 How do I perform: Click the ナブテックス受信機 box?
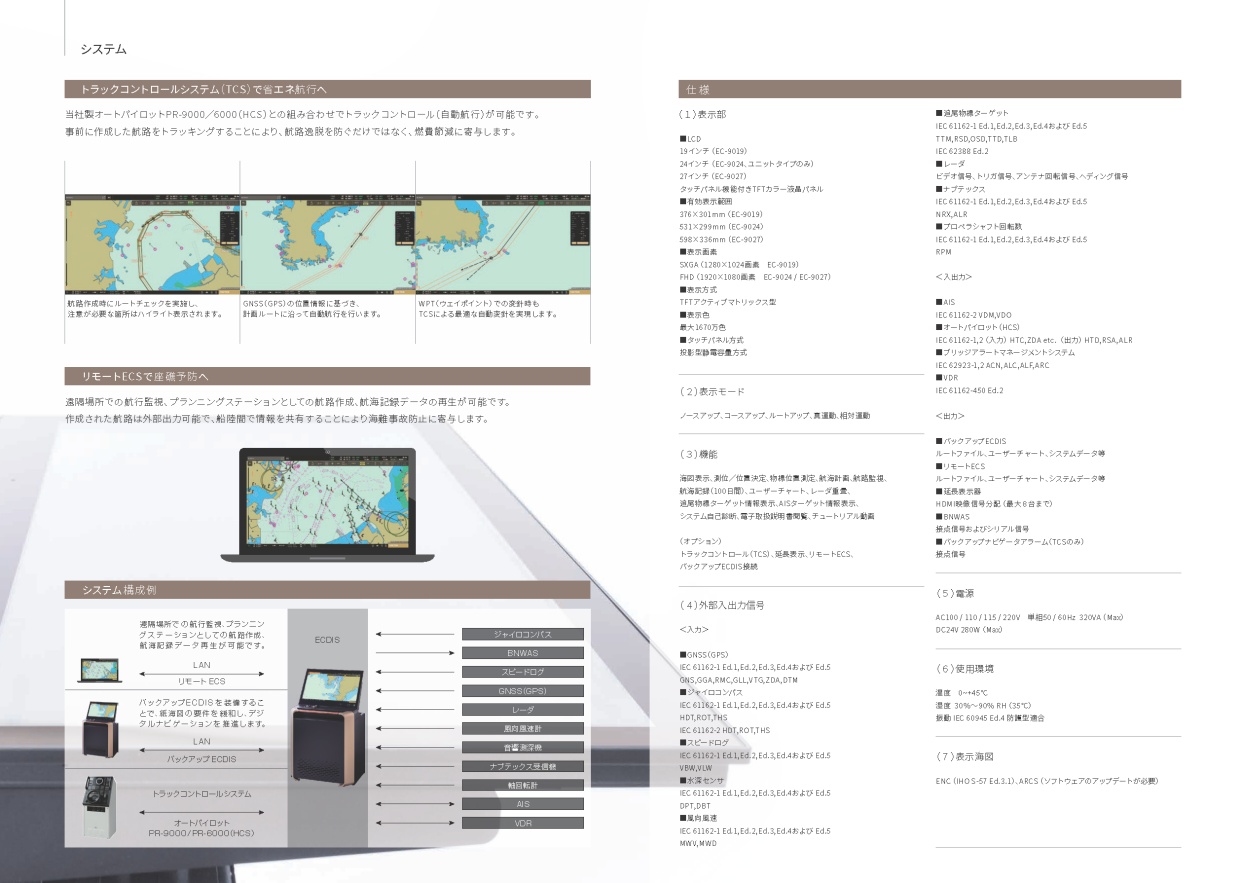[522, 766]
